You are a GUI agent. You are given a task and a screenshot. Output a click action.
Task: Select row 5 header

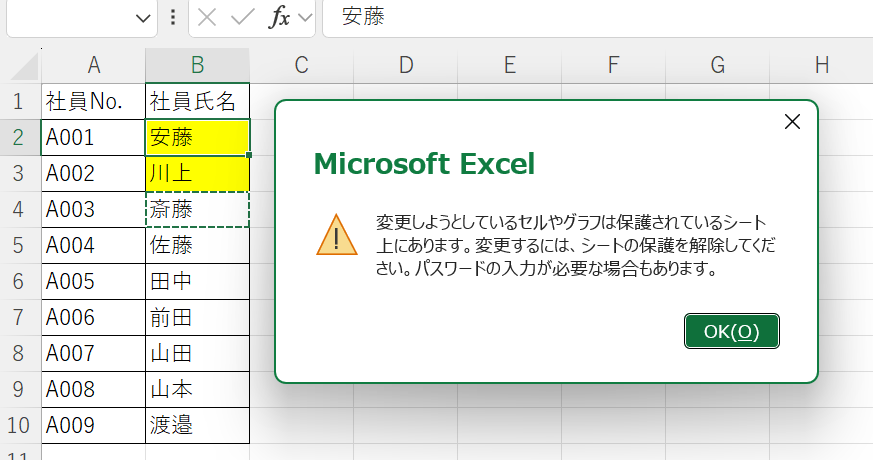(19, 246)
